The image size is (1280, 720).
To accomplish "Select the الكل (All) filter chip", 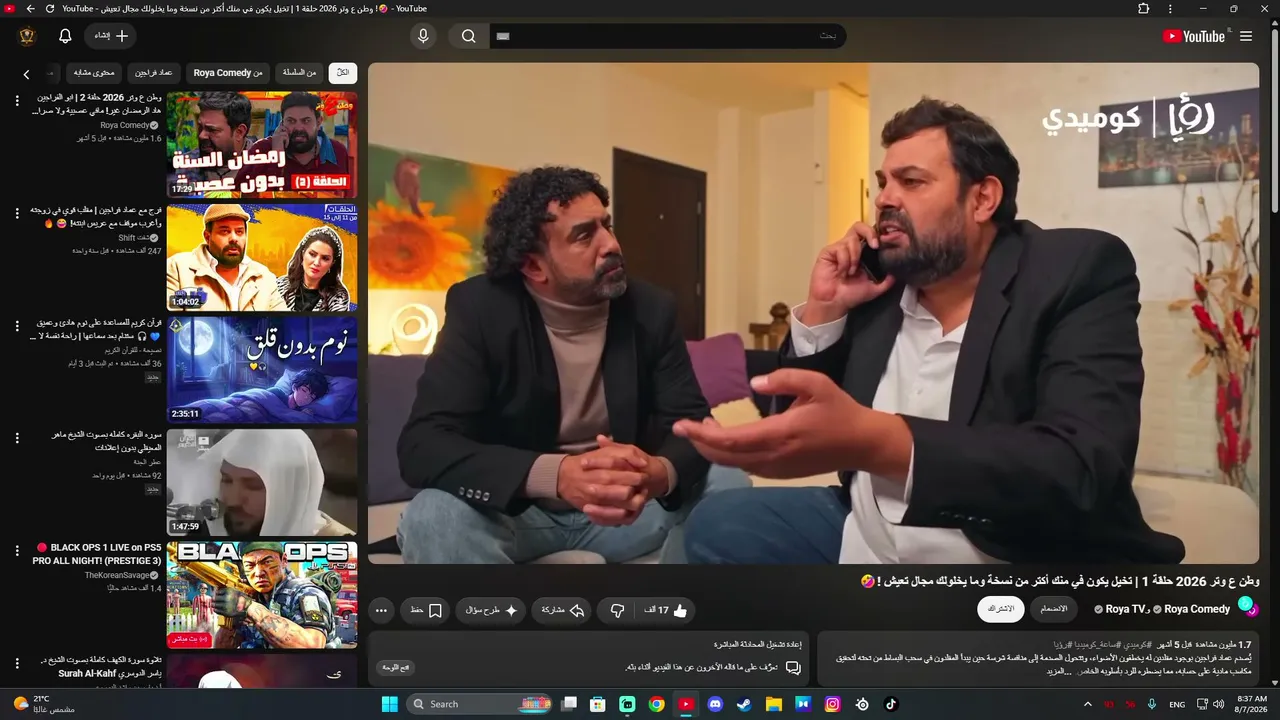I will point(343,73).
